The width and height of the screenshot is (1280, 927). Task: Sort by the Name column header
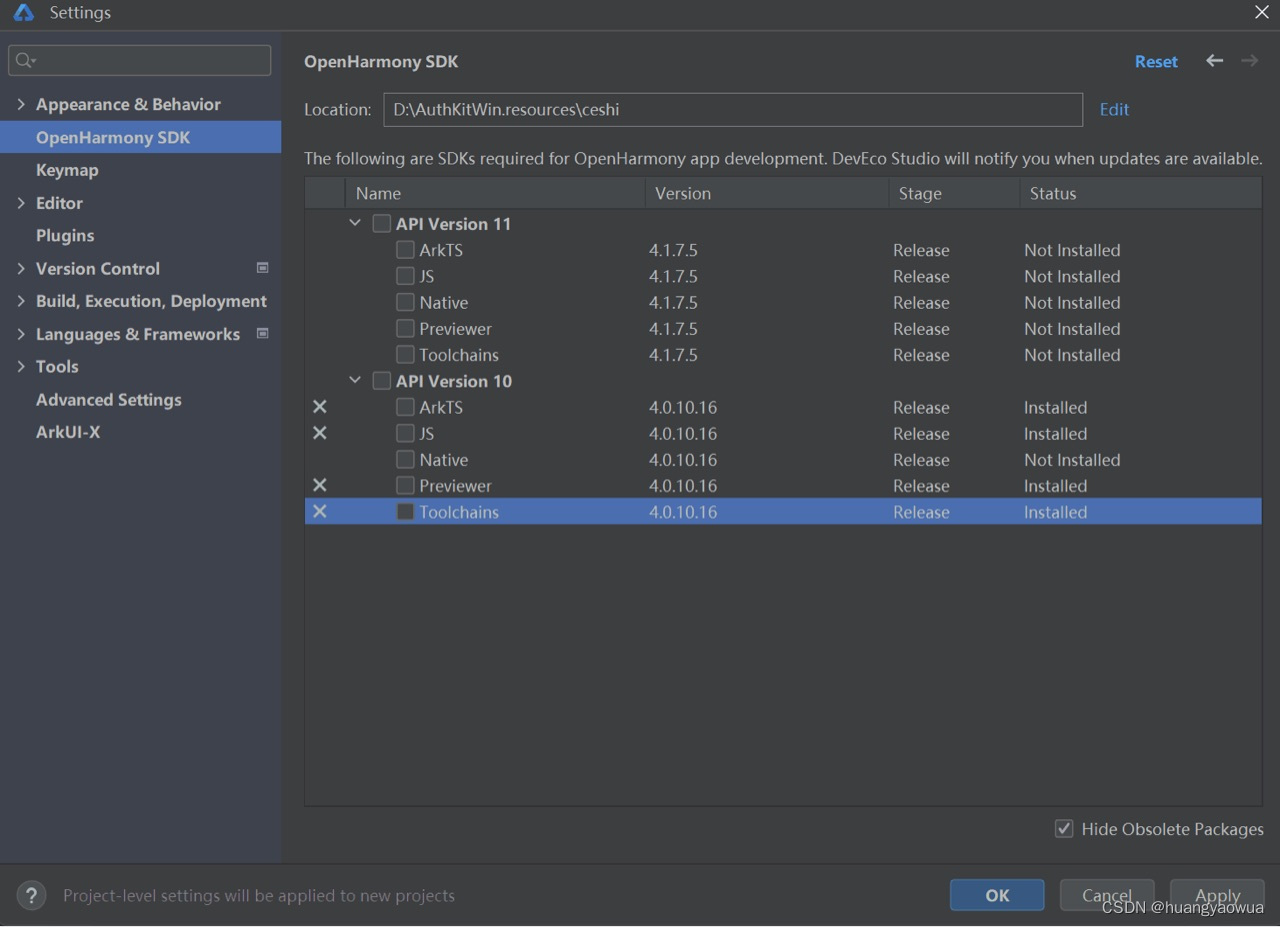(x=495, y=193)
